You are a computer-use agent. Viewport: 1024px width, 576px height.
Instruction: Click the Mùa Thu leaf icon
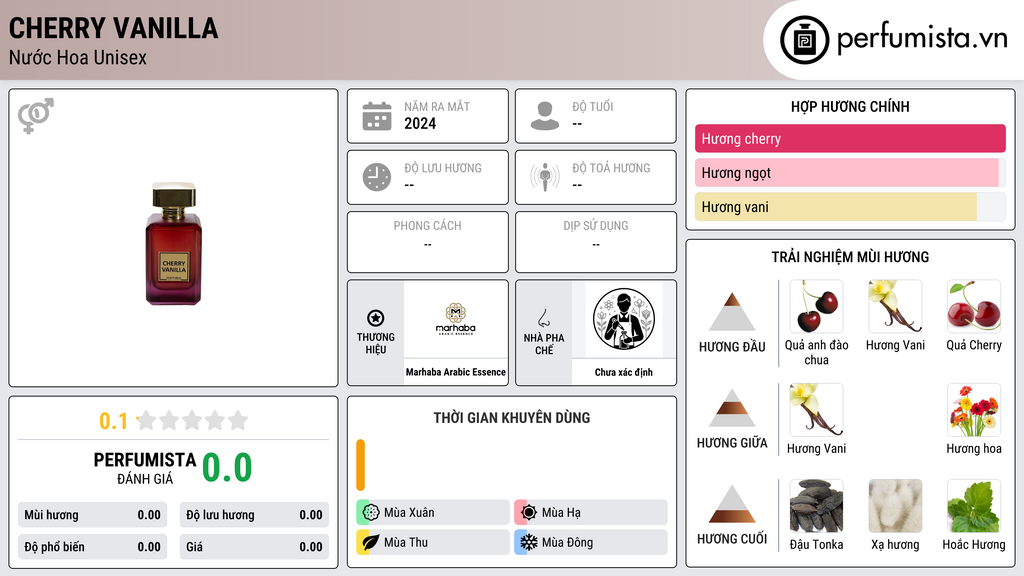(371, 542)
